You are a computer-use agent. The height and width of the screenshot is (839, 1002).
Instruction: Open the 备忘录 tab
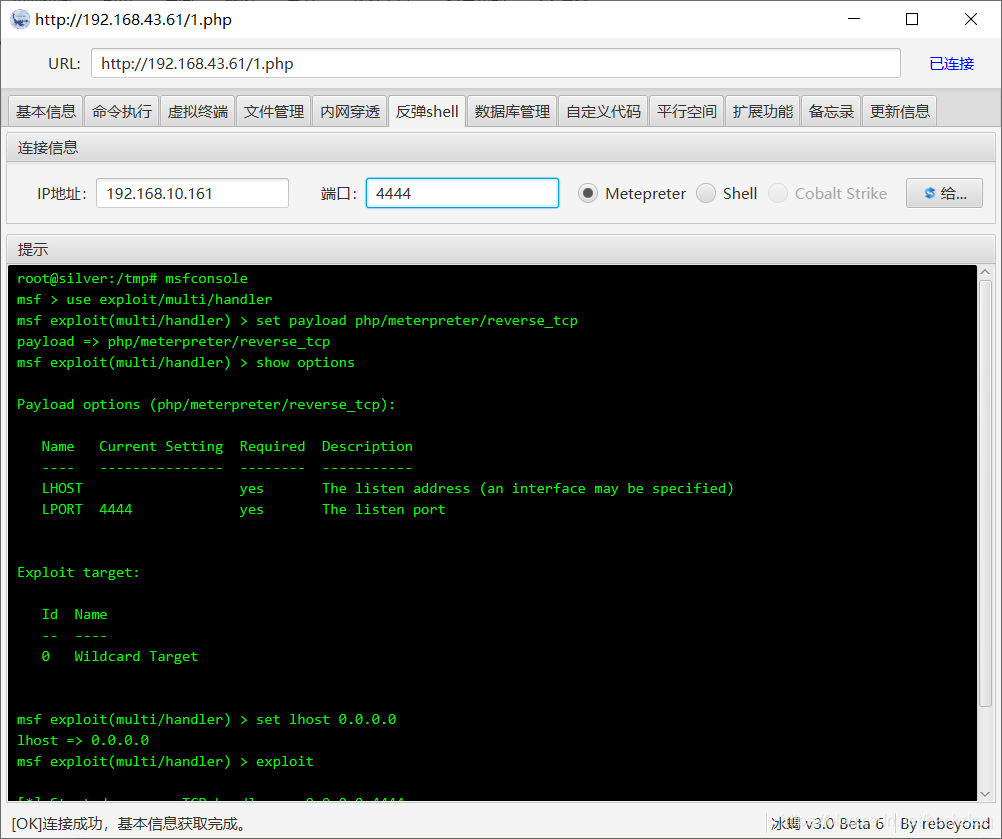(x=831, y=112)
